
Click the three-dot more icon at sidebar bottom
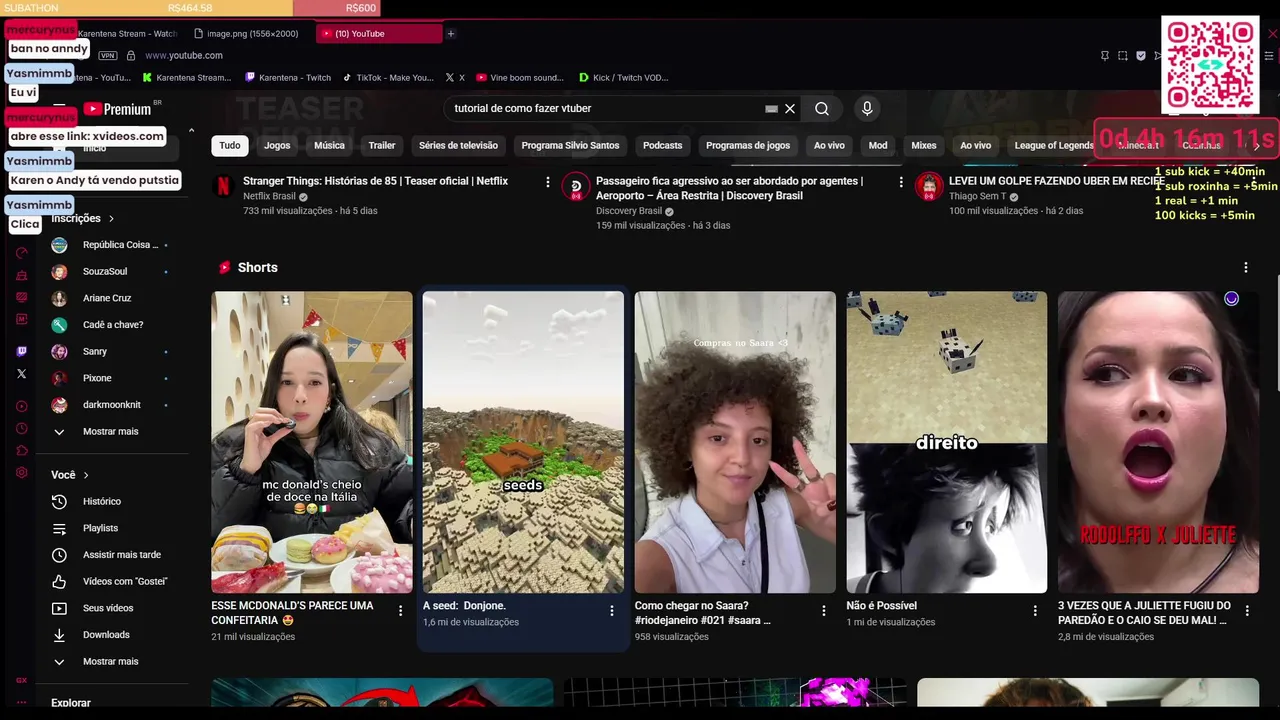pyautogui.click(x=22, y=702)
